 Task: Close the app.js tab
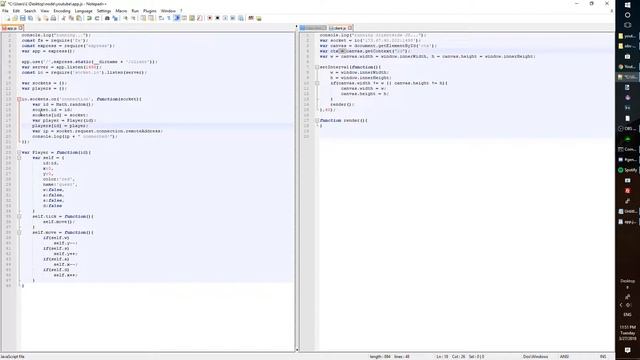21,28
